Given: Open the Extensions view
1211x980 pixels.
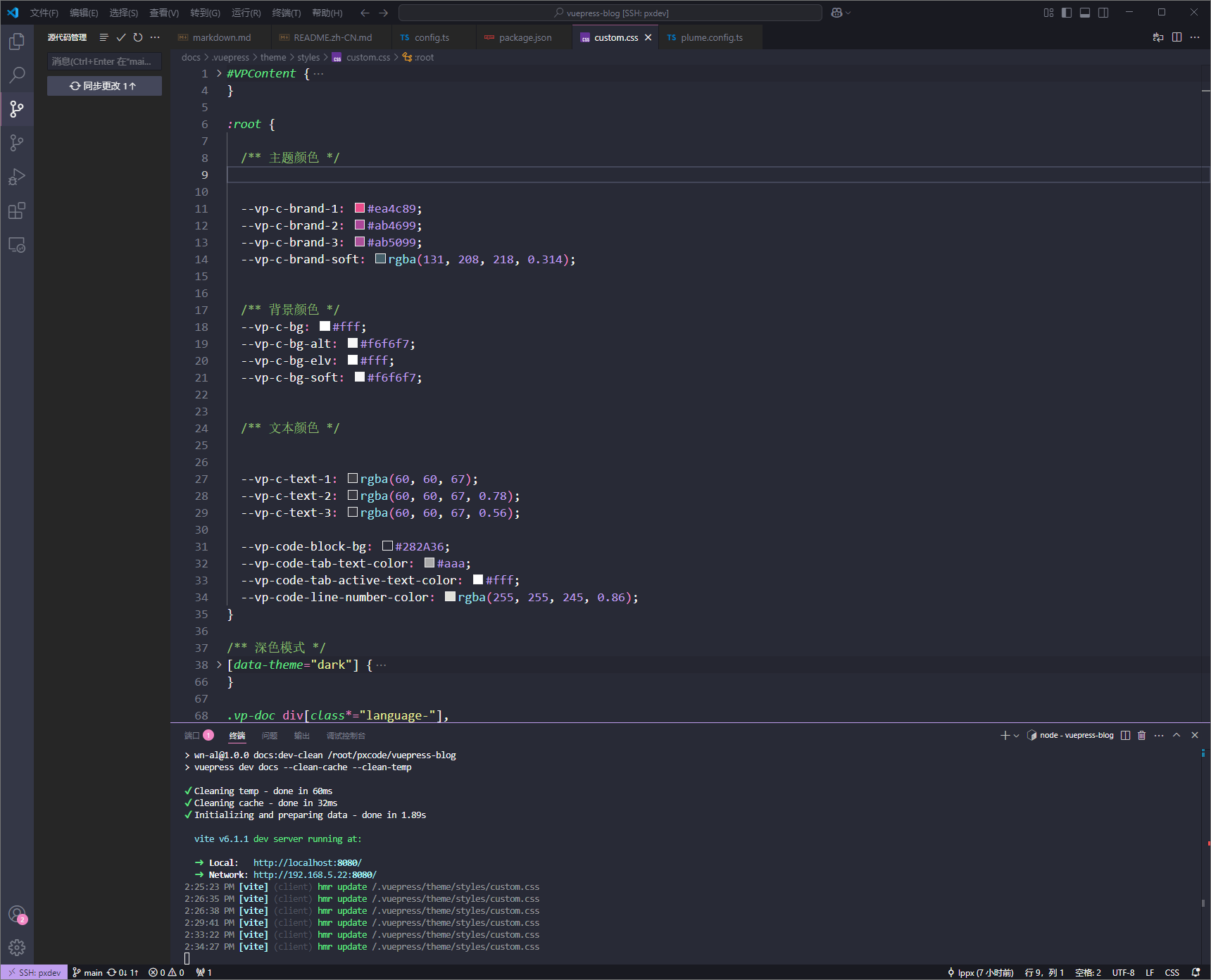Looking at the screenshot, I should point(17,211).
